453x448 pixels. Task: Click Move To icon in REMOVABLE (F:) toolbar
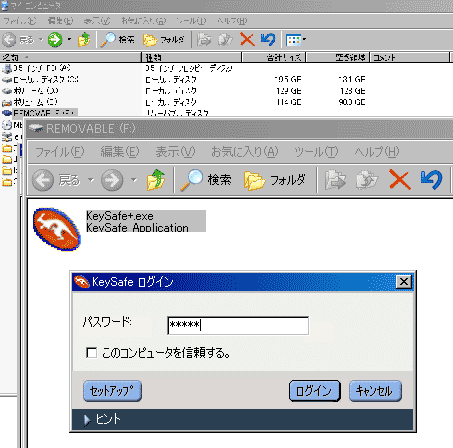click(335, 180)
